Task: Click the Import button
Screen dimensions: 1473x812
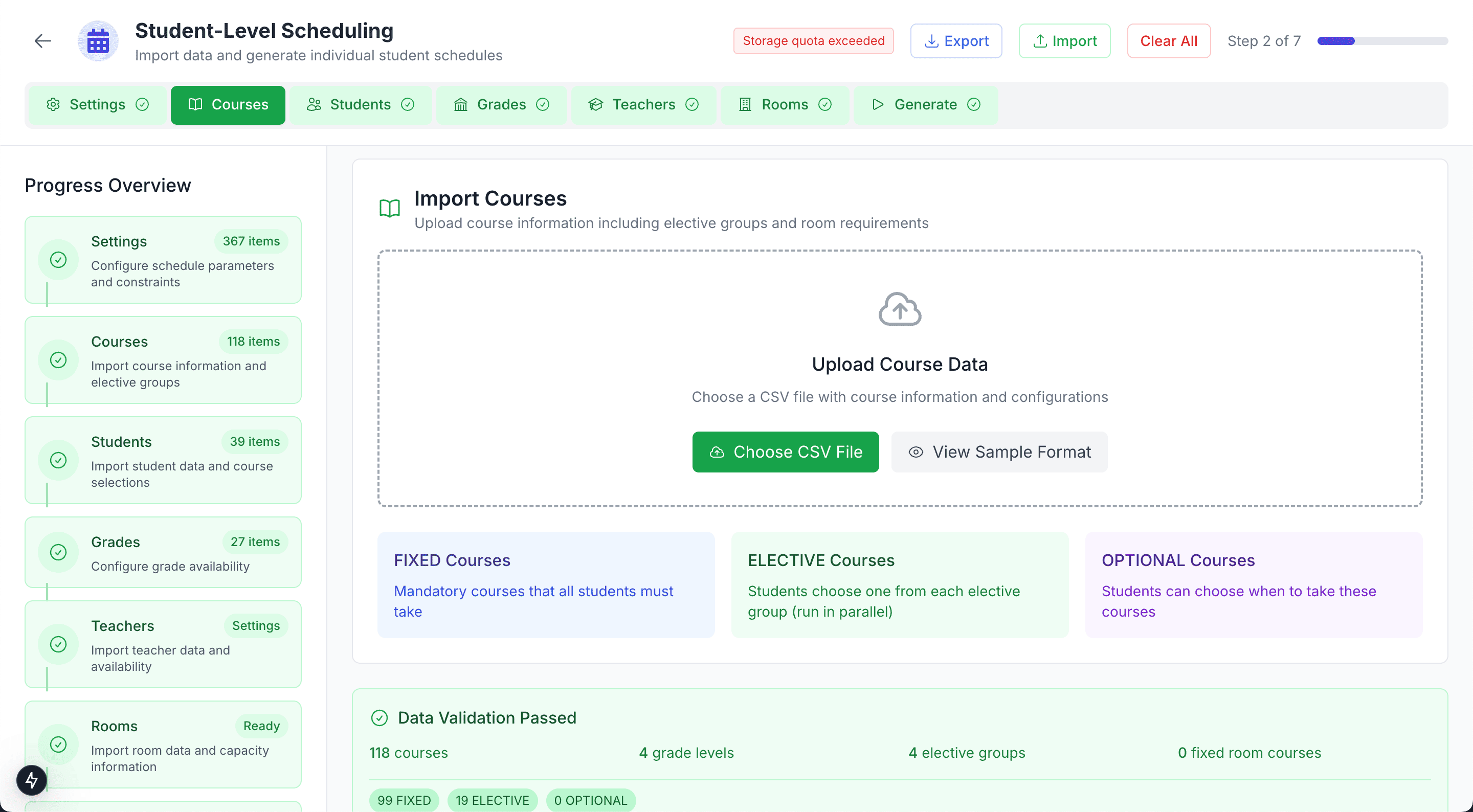Action: [1064, 41]
